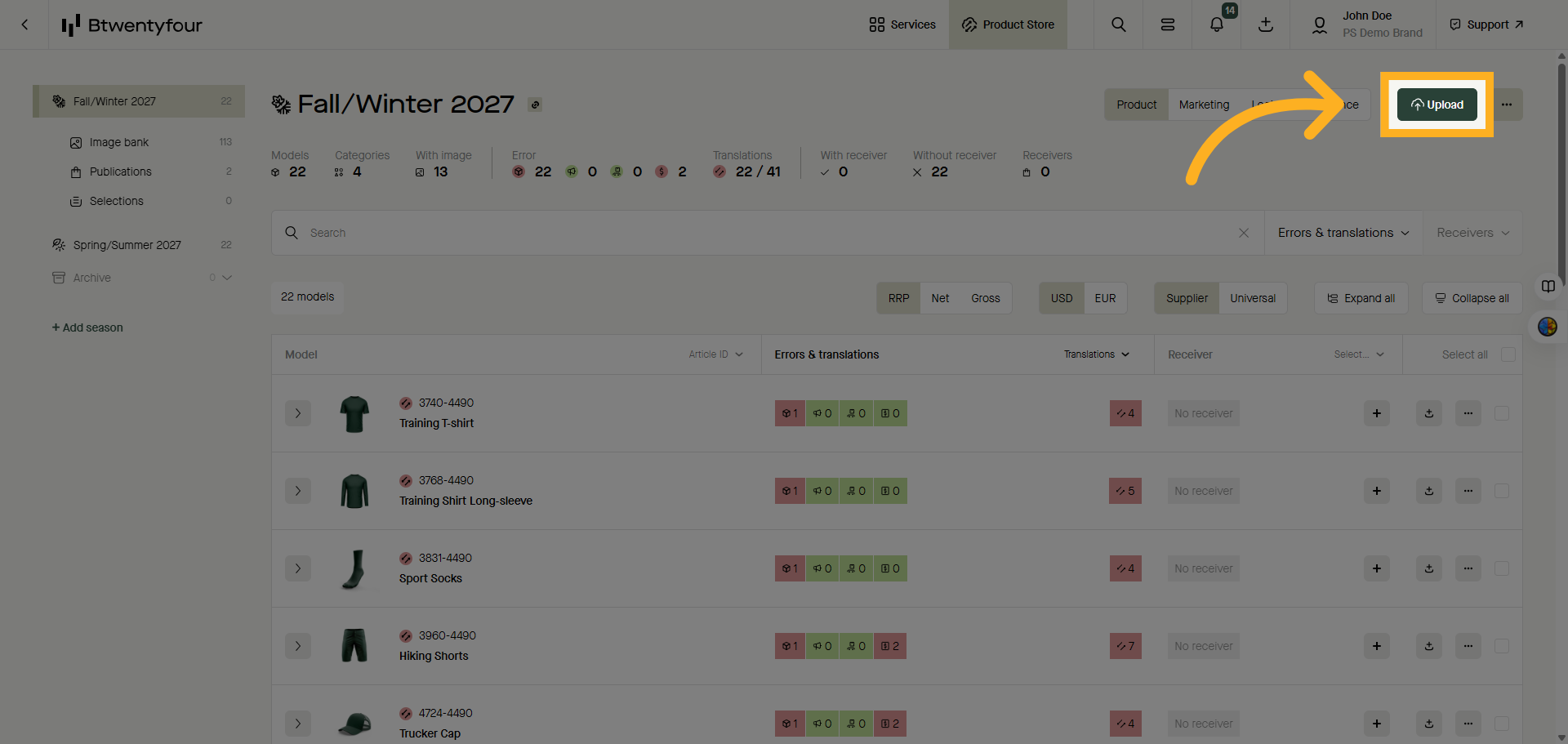Image resolution: width=1568 pixels, height=744 pixels.
Task: Open the Errors & translations filter dropdown
Action: click(1342, 233)
